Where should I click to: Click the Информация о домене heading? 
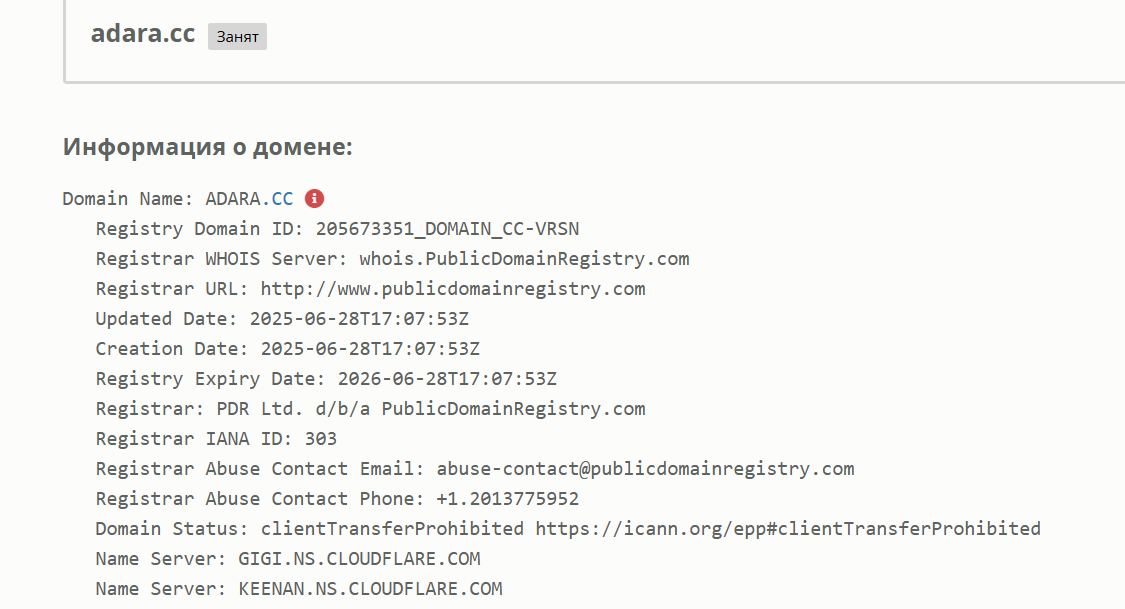(x=207, y=146)
